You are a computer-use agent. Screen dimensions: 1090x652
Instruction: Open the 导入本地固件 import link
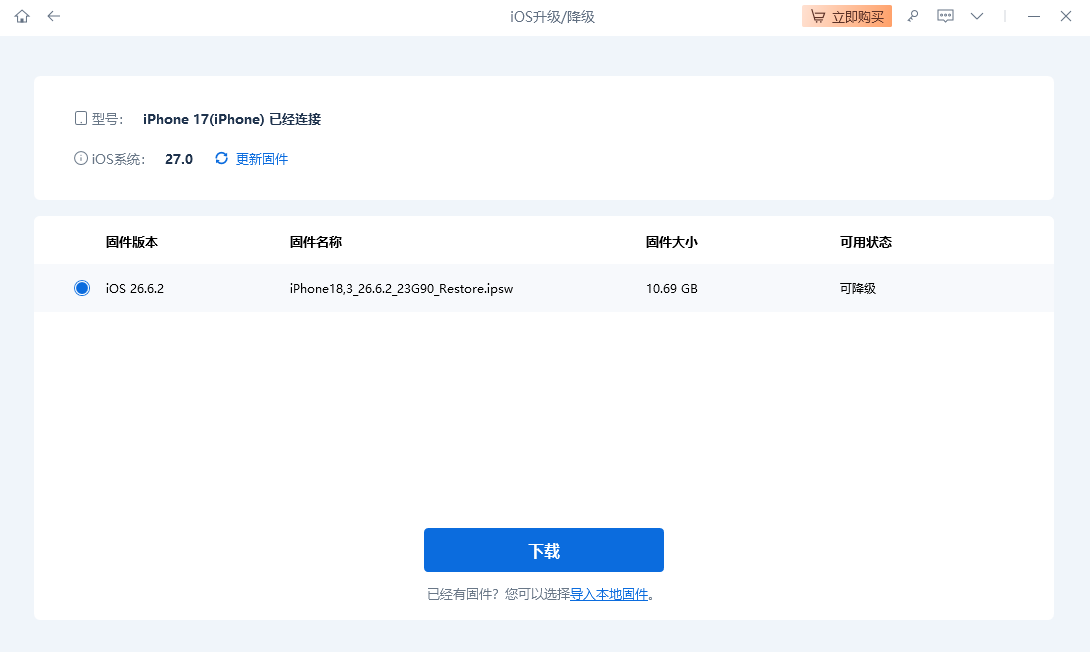coord(609,594)
